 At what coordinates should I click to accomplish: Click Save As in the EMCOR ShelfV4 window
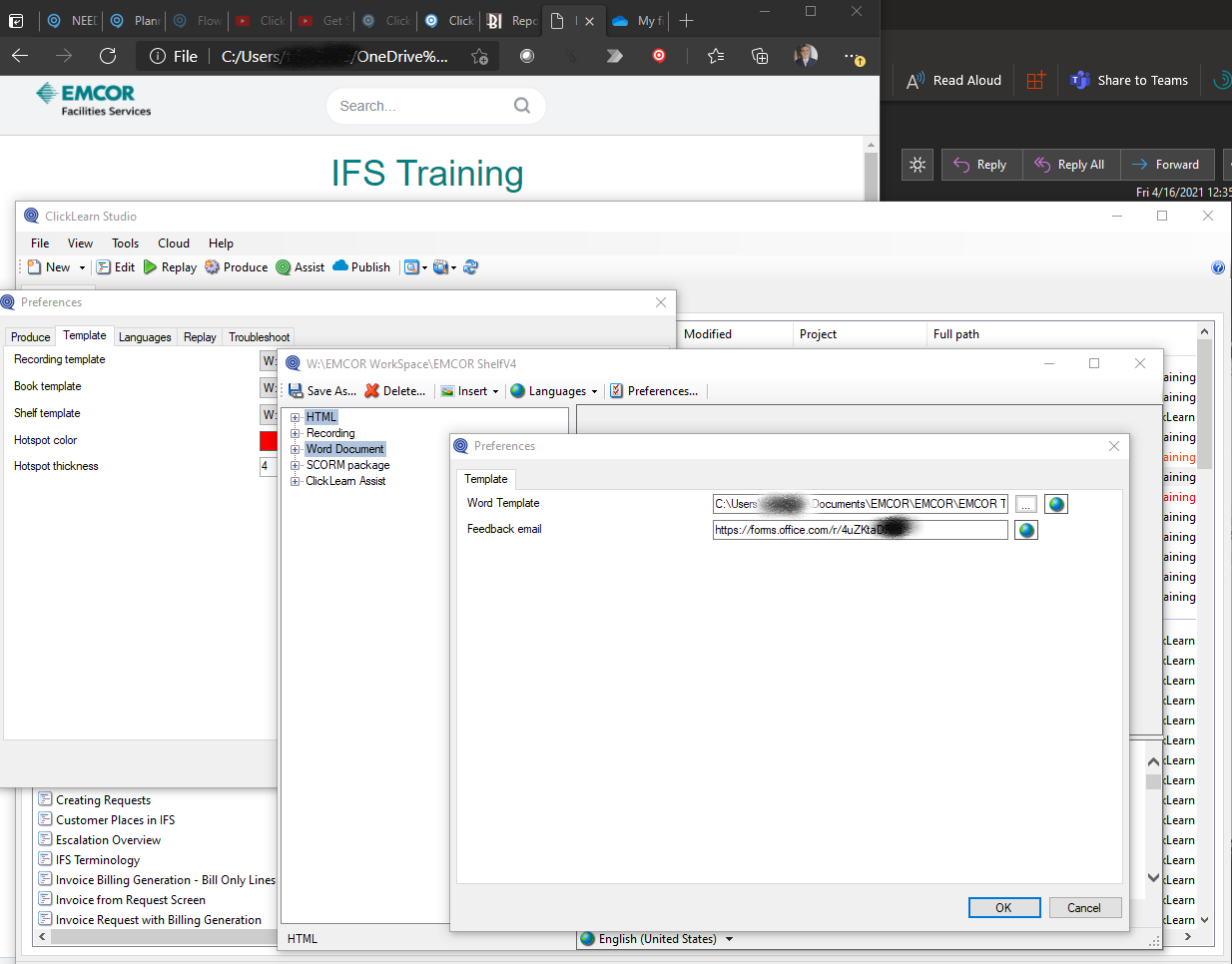point(322,391)
